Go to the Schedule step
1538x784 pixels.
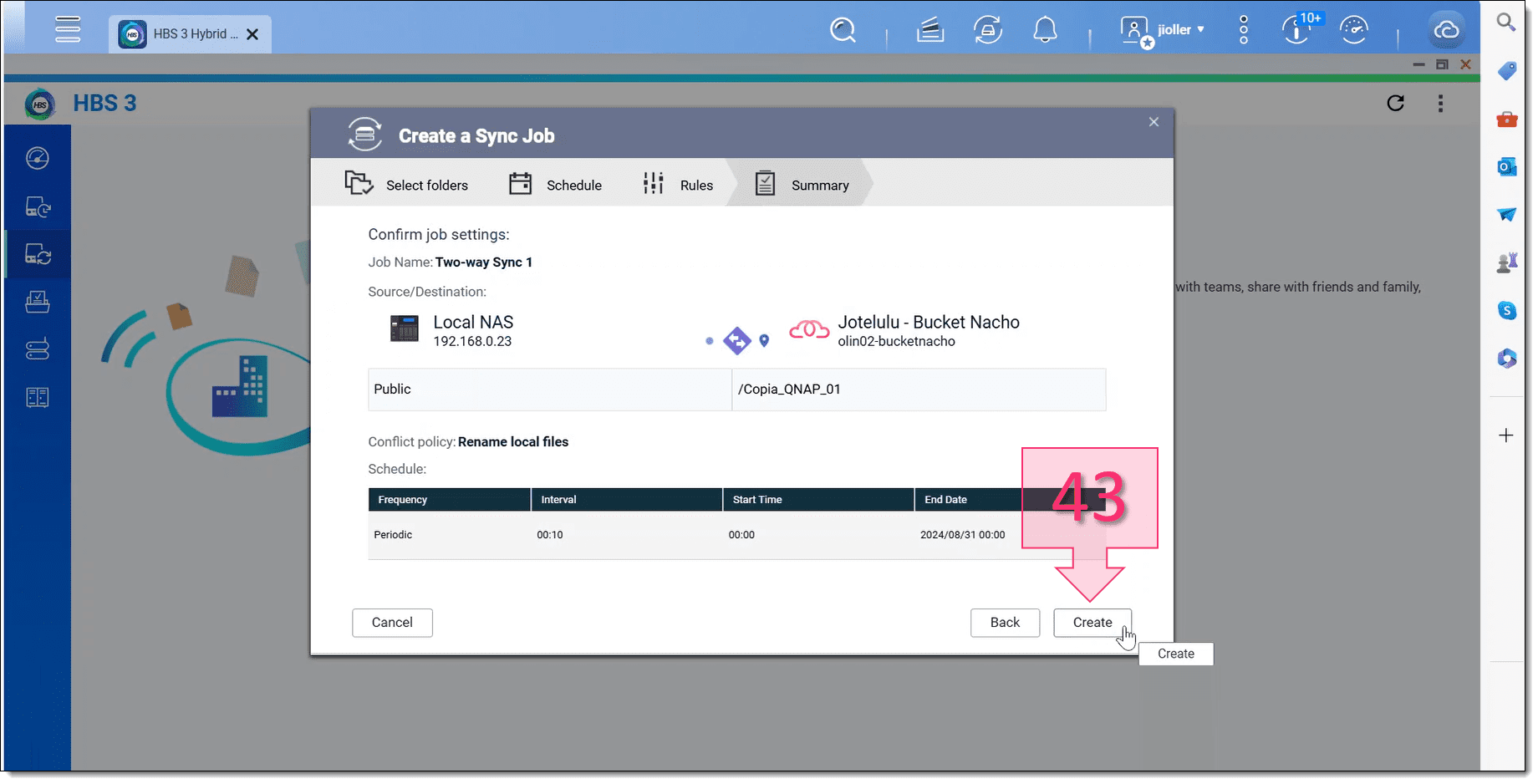point(555,184)
